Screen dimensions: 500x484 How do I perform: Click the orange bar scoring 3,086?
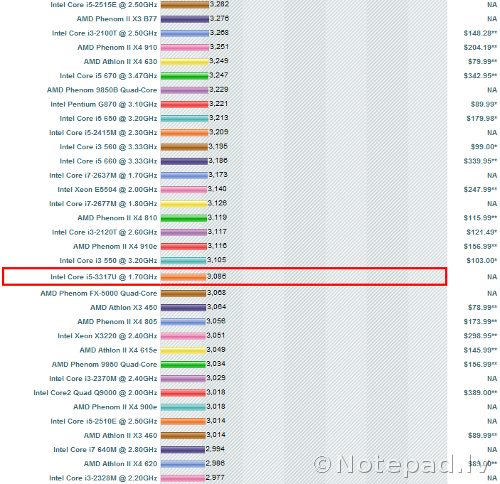pyautogui.click(x=183, y=277)
